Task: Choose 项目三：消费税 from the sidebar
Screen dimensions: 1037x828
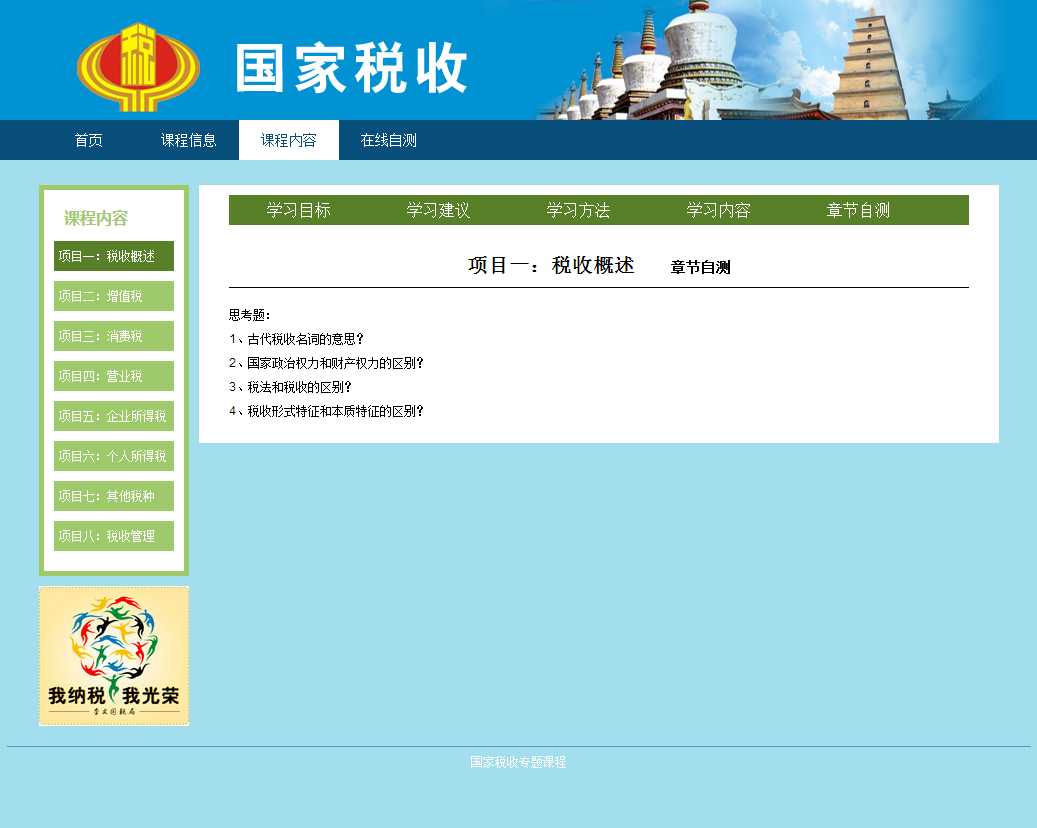Action: click(114, 336)
